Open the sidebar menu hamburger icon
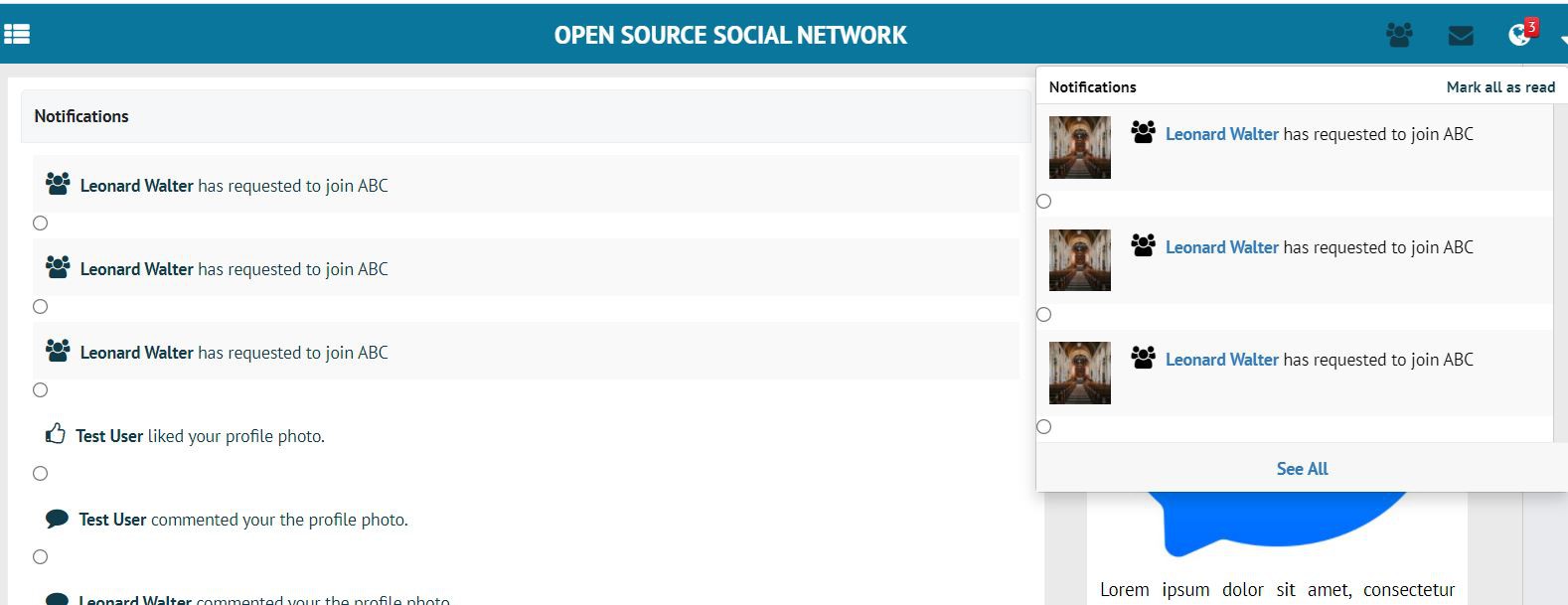1568x605 pixels. [17, 35]
